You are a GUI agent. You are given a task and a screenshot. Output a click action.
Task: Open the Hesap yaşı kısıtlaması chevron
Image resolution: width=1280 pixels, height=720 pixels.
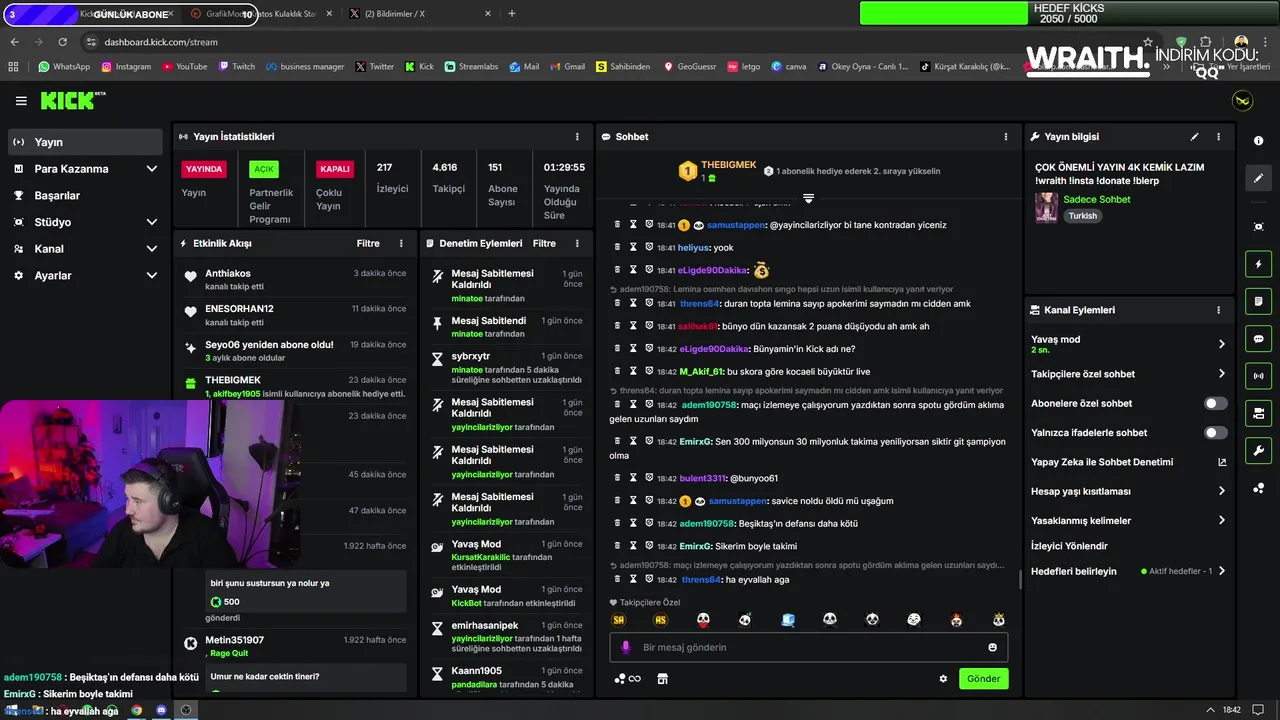point(1221,491)
